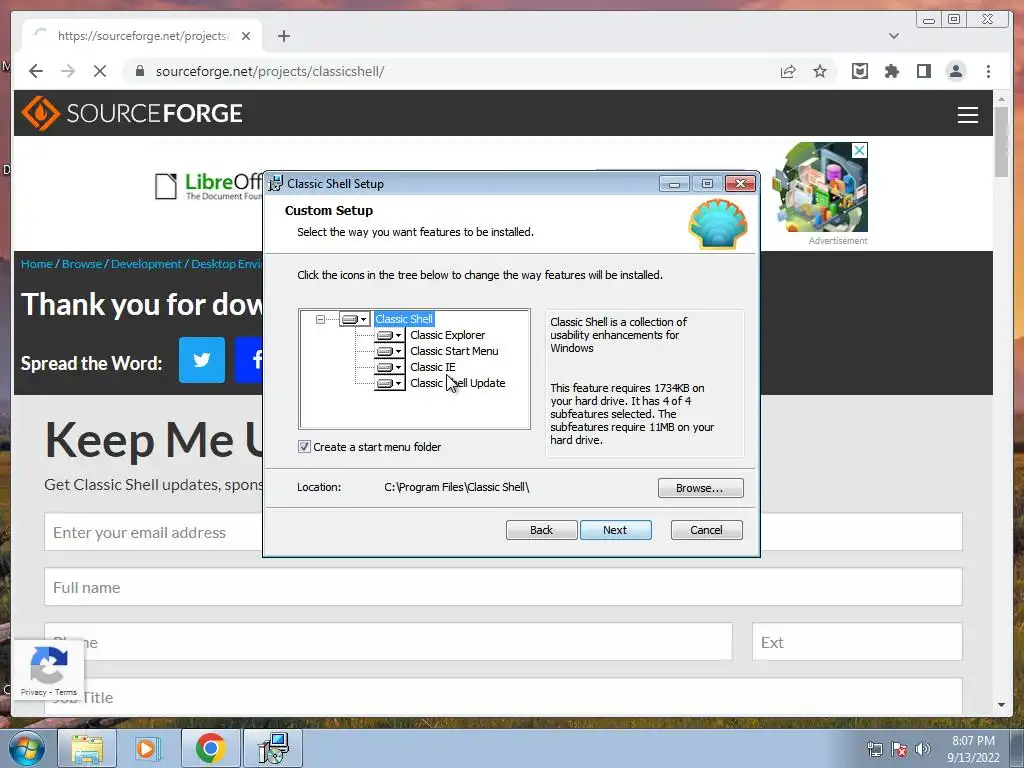Go back in Chrome browser
This screenshot has width=1024, height=768.
click(36, 71)
